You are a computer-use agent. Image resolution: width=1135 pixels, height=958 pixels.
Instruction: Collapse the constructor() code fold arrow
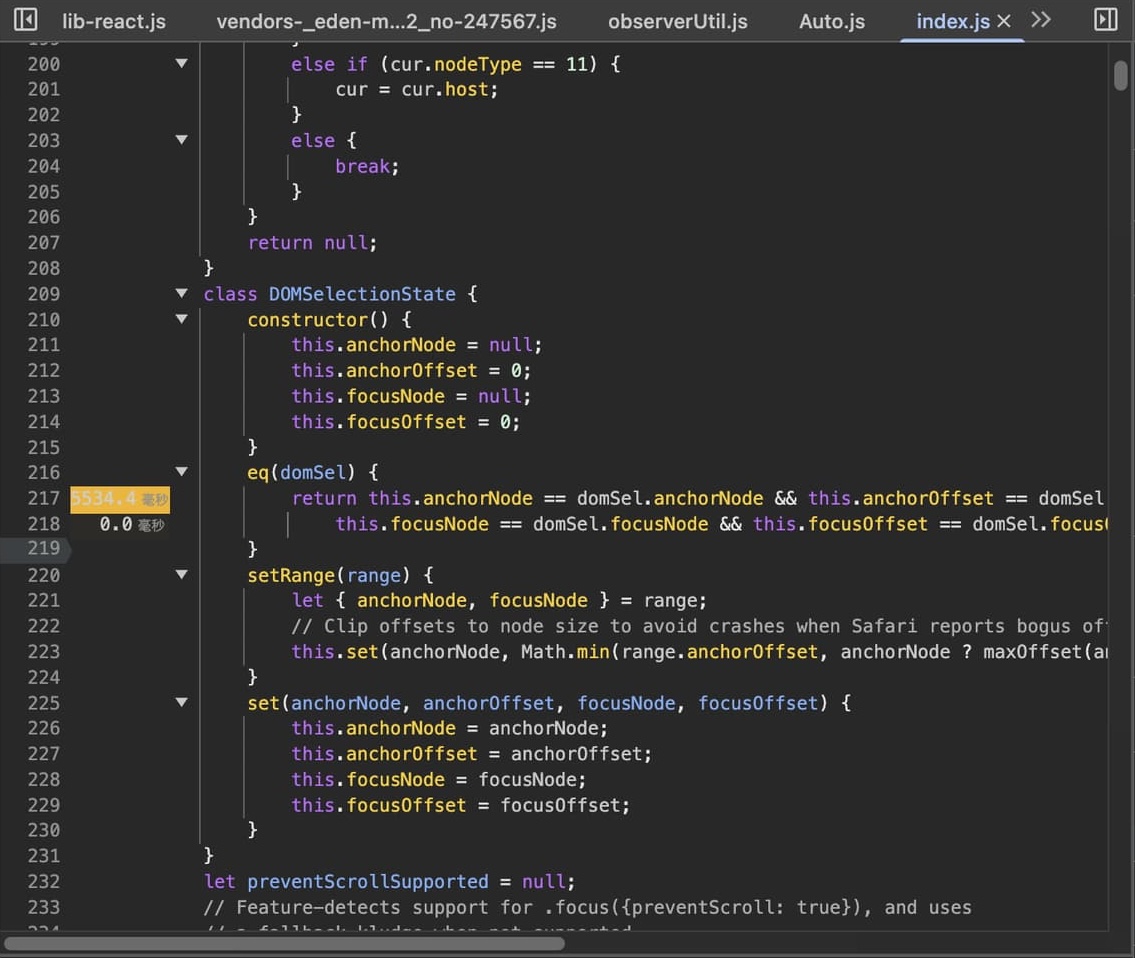coord(181,319)
